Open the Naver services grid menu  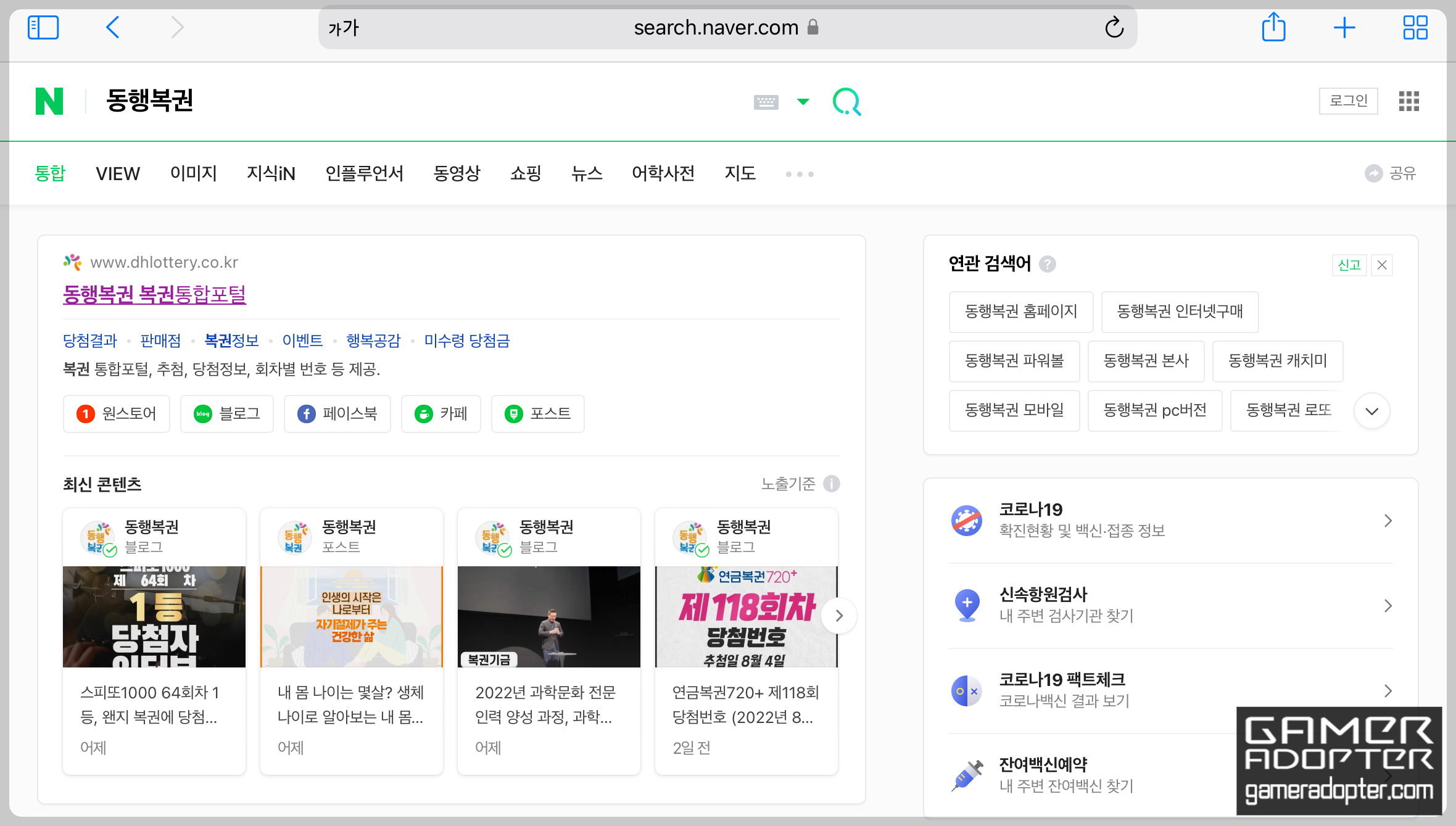[1408, 101]
